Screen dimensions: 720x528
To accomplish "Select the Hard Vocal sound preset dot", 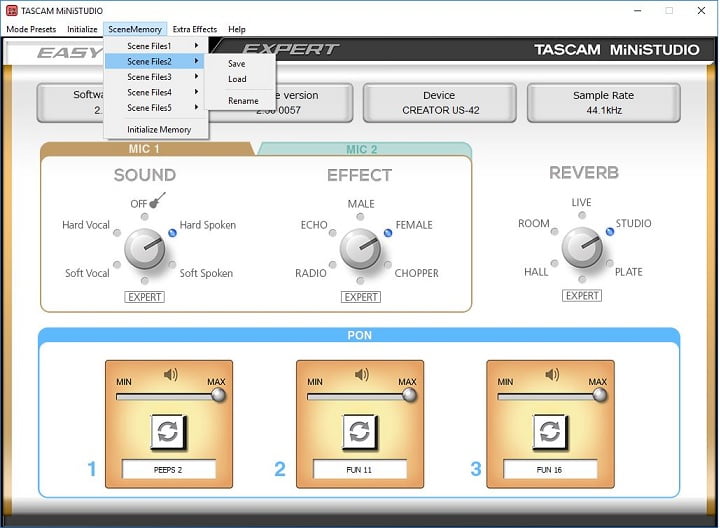I will click(x=117, y=233).
